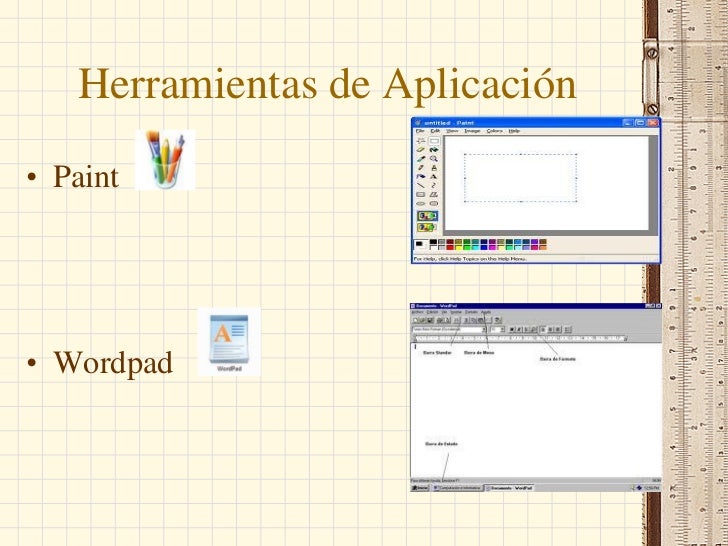
Task: Click the Paste icon in WordPad toolbar
Action: (480, 320)
